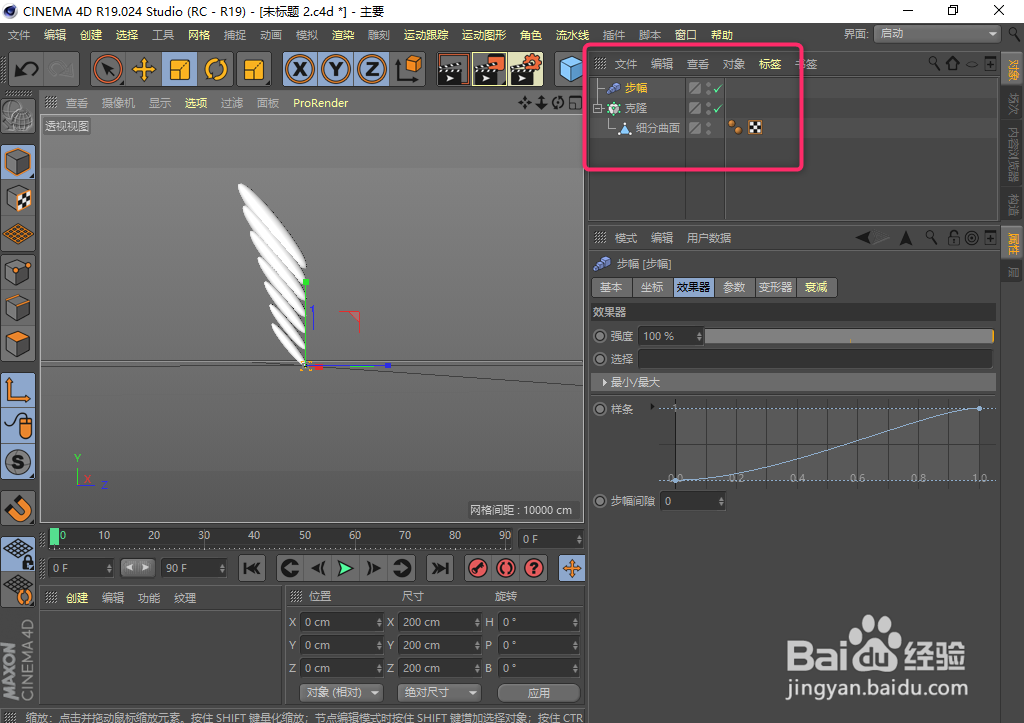Open the ProRender viewport menu

[x=320, y=103]
